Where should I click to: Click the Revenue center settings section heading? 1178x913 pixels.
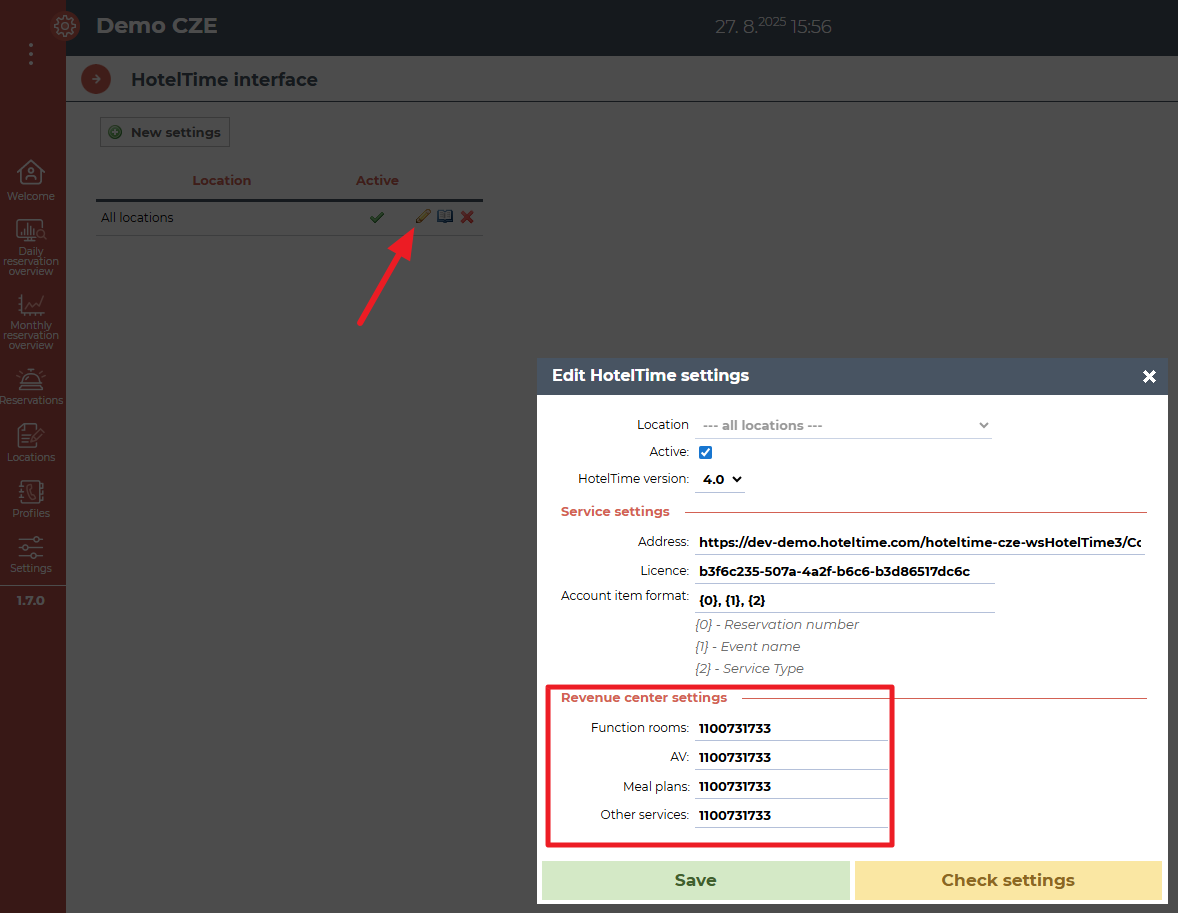(644, 697)
